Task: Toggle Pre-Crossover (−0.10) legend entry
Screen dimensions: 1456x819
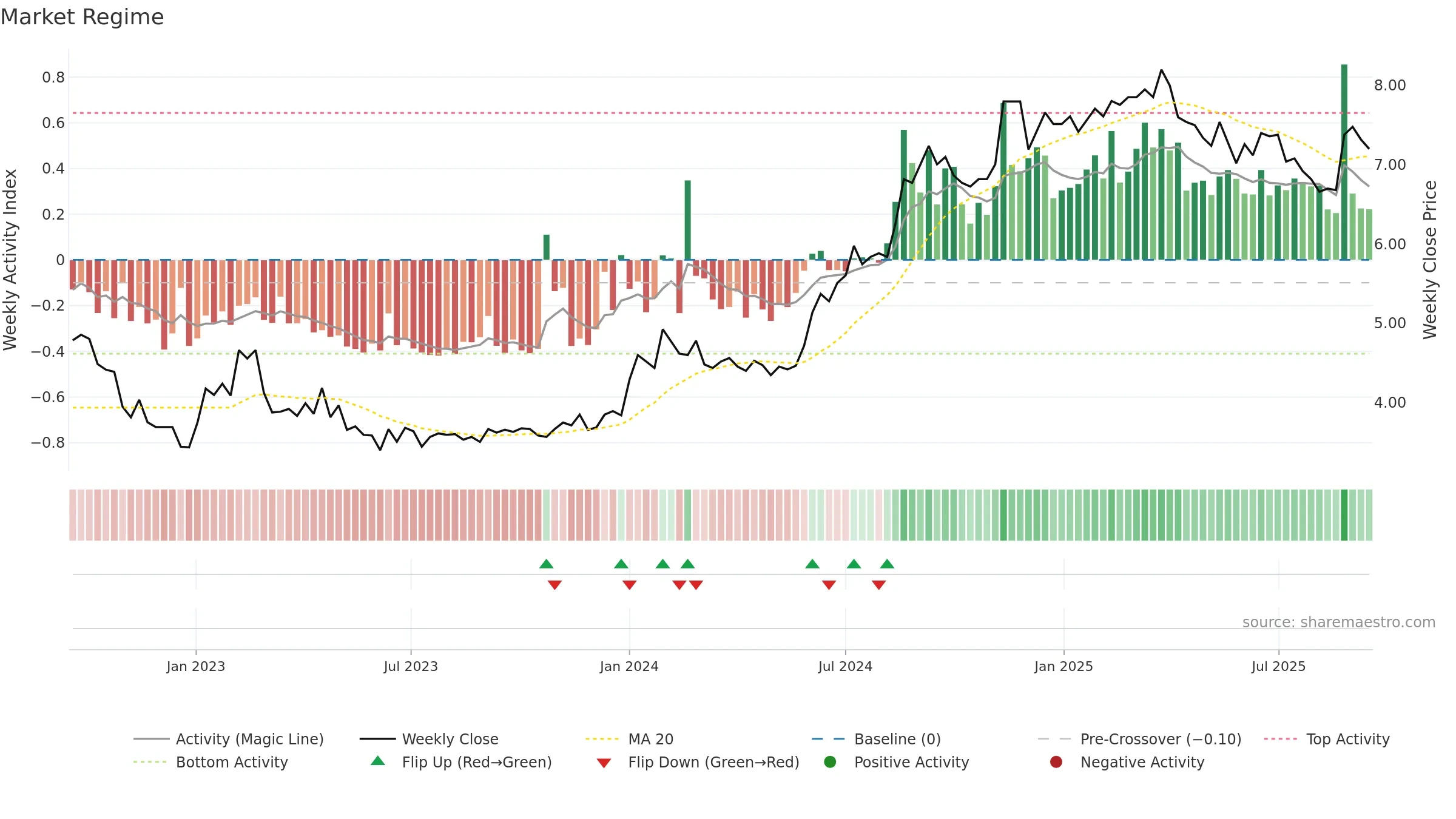Action: (x=1139, y=739)
